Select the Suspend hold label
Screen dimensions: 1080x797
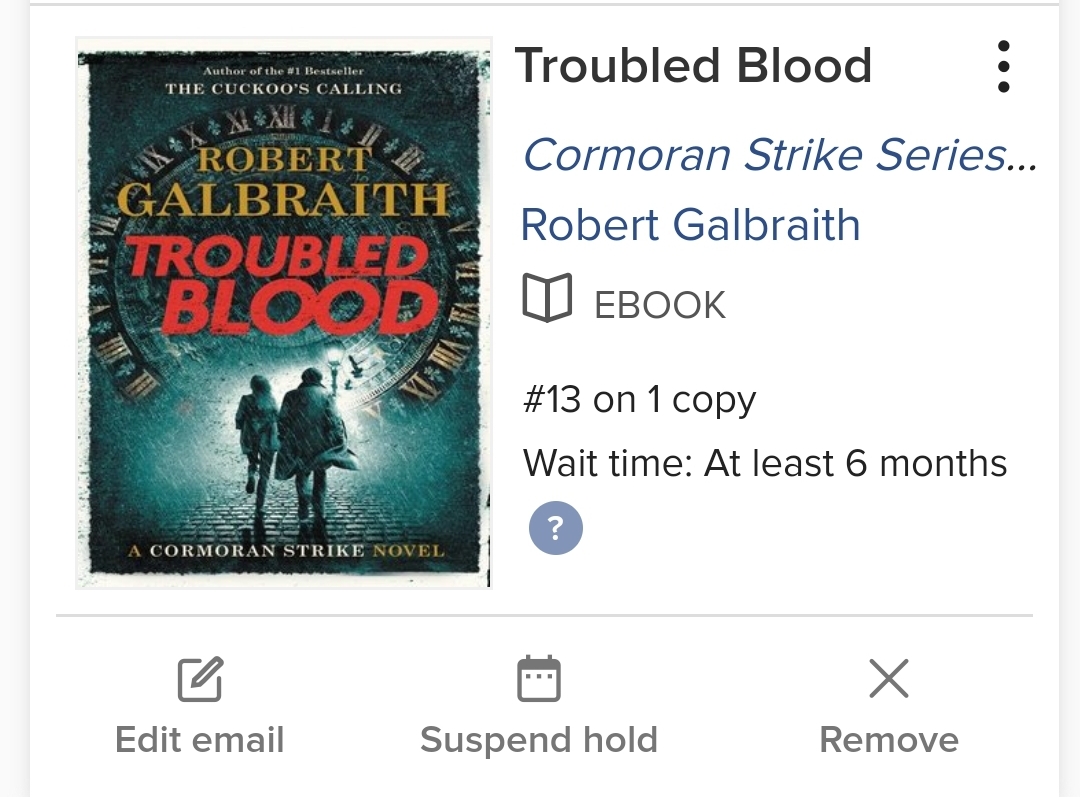pos(539,740)
